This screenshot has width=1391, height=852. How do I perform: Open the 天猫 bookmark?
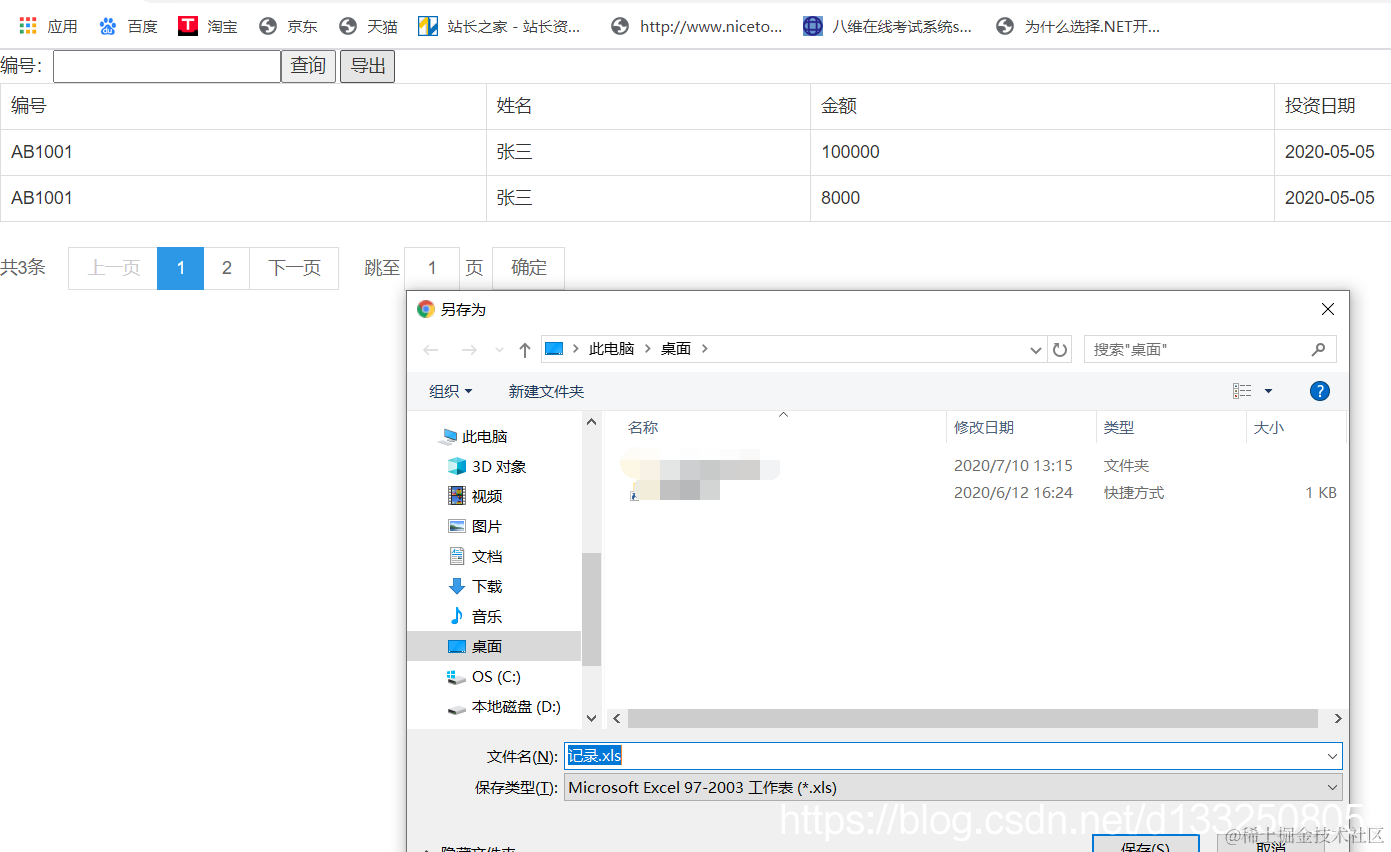pyautogui.click(x=368, y=26)
